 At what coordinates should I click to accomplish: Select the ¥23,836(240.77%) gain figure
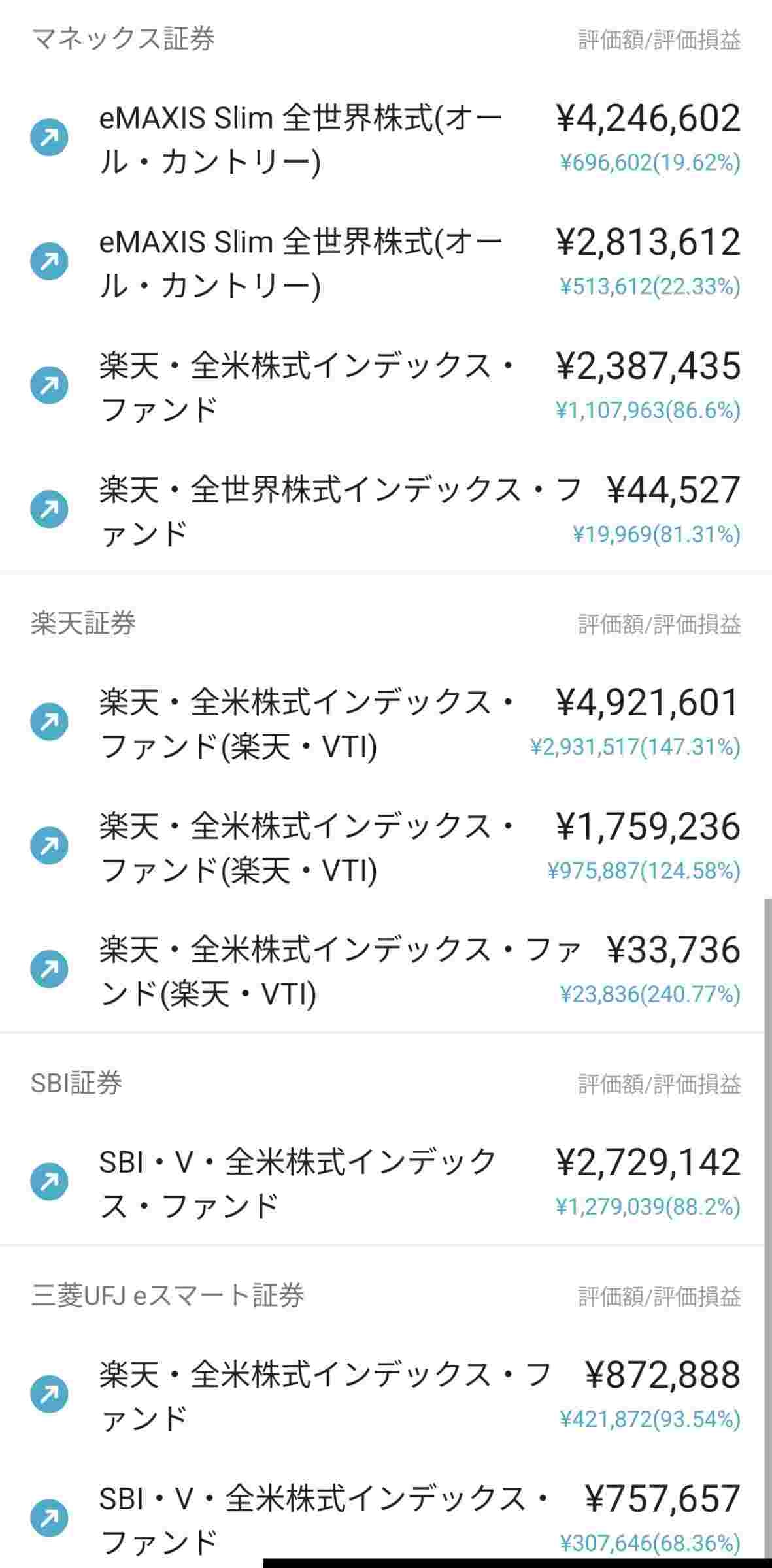[x=650, y=994]
